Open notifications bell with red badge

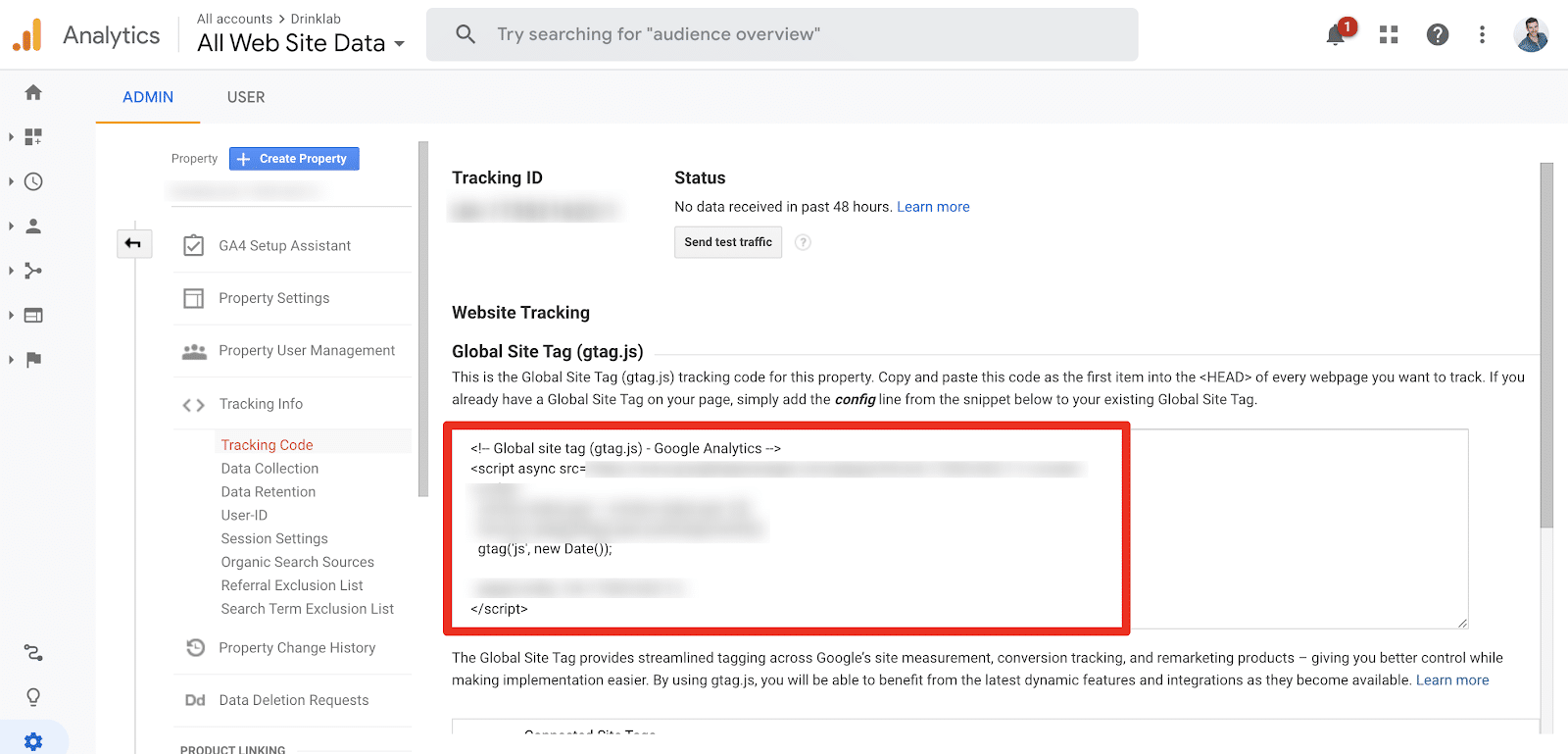1339,32
